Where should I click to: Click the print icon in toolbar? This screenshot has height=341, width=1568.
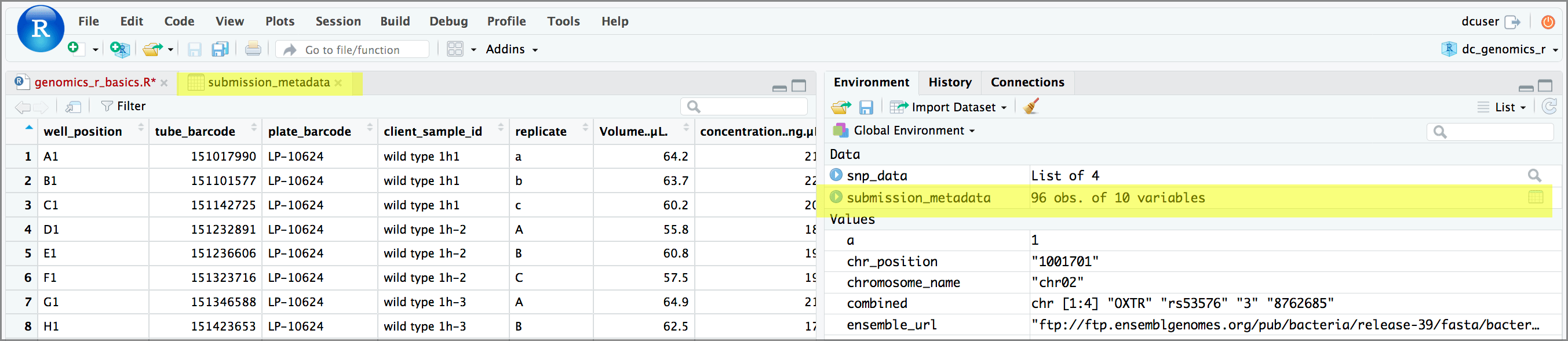pos(253,49)
